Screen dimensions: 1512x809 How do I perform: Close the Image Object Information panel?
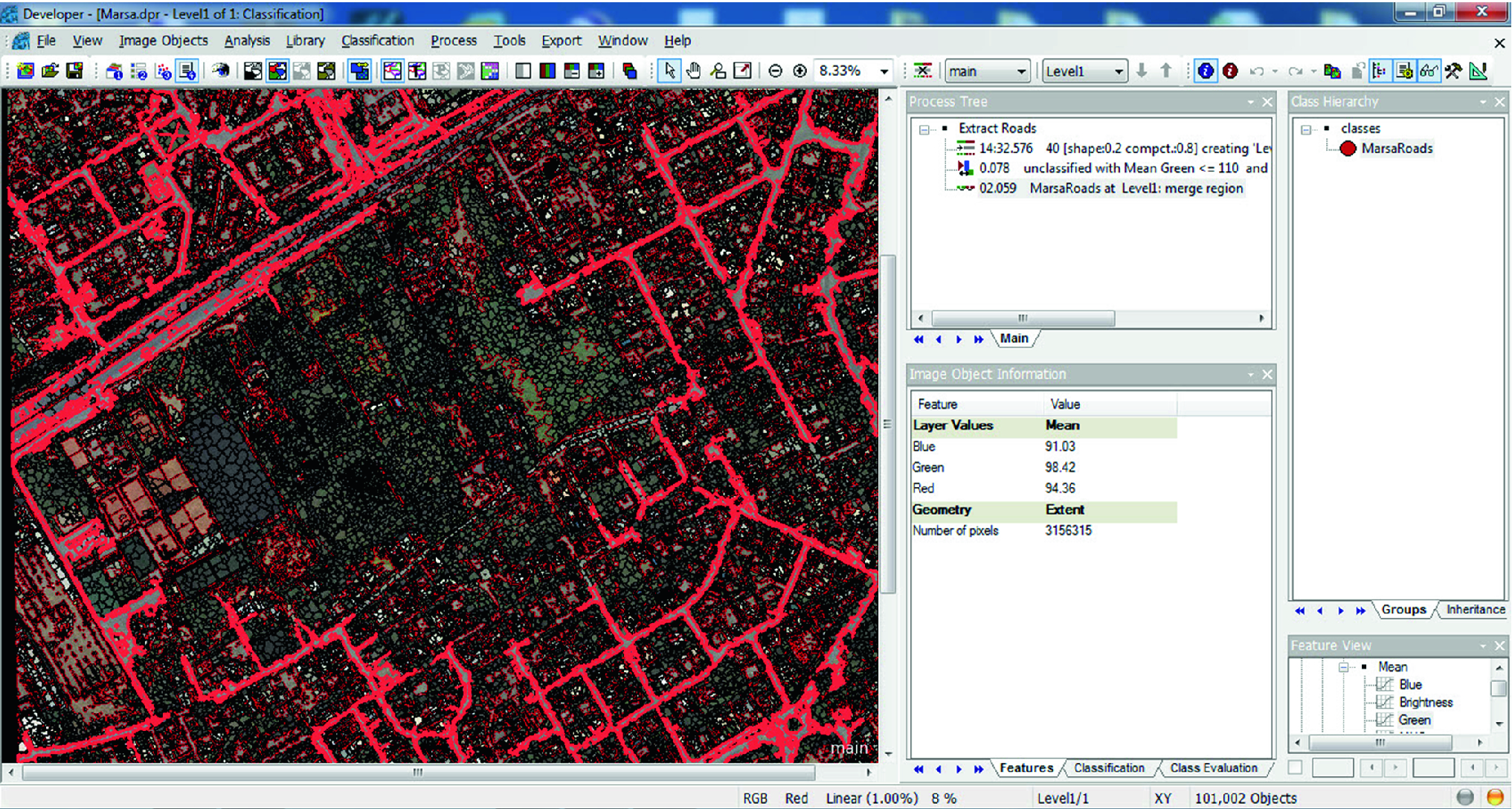pyautogui.click(x=1267, y=374)
